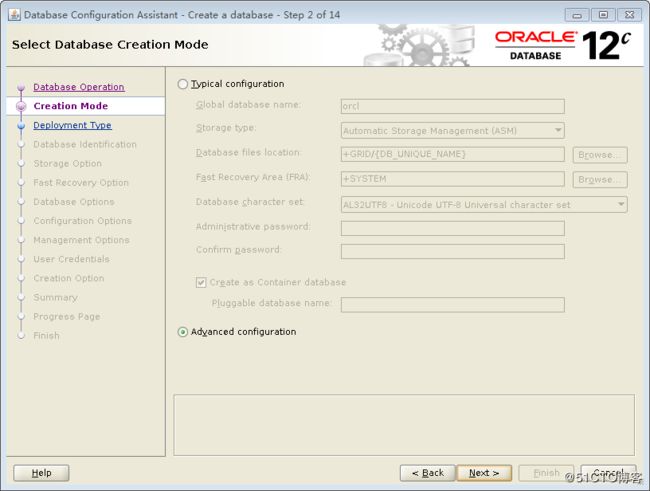The width and height of the screenshot is (650, 491).
Task: Select the Advanced configuration radio button
Action: pyautogui.click(x=182, y=332)
